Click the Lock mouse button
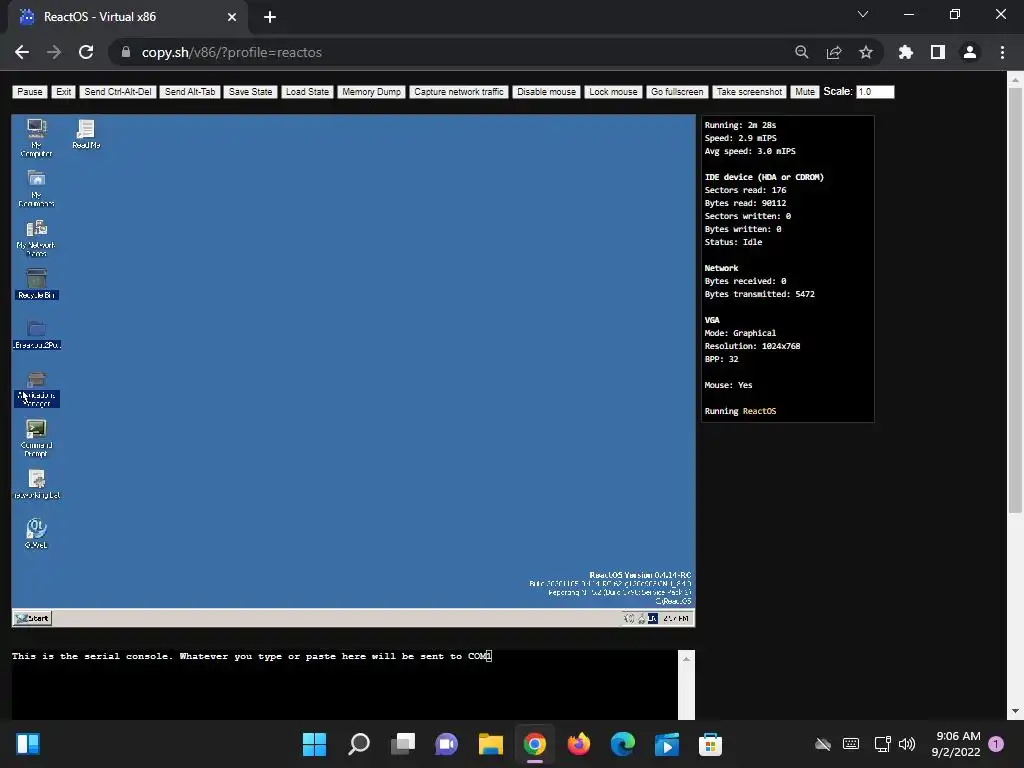The height and width of the screenshot is (768, 1024). 613,92
